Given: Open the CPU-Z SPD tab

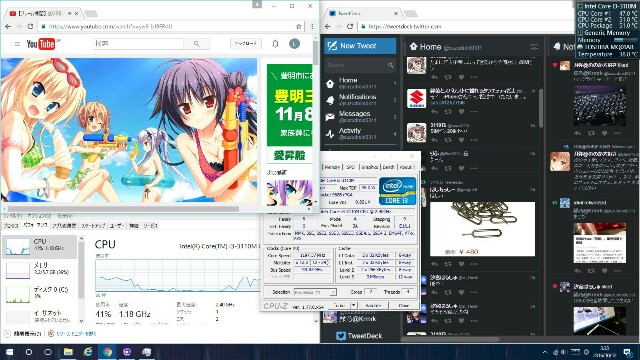Looking at the screenshot, I should coord(351,167).
